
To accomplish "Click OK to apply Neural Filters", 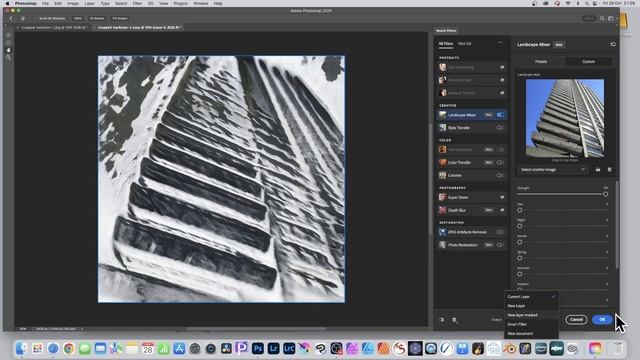I will [x=602, y=320].
